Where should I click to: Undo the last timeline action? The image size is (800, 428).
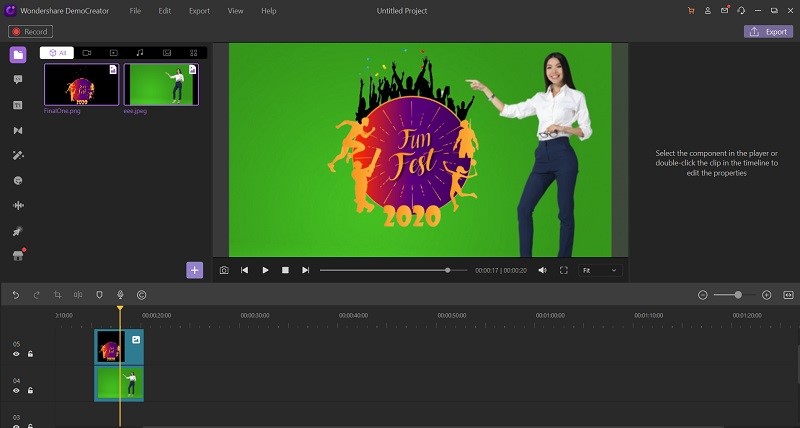point(16,295)
